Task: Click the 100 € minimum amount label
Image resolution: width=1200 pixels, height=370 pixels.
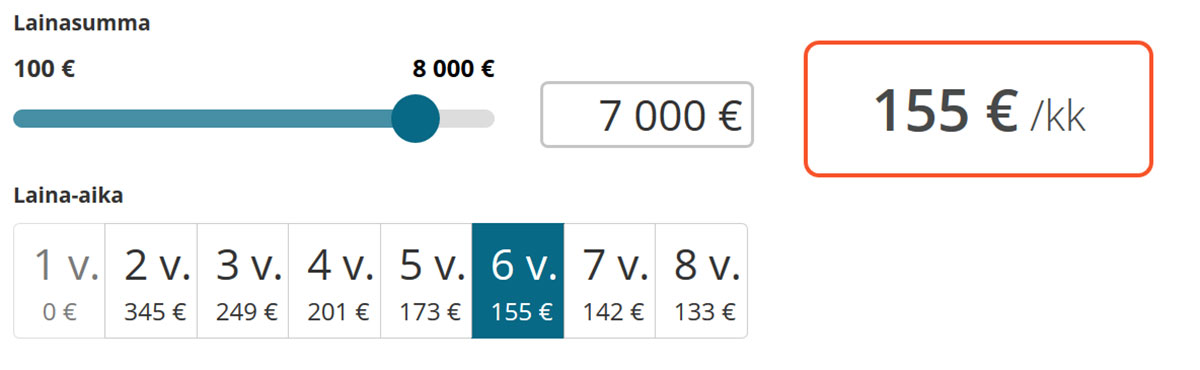Action: (45, 70)
